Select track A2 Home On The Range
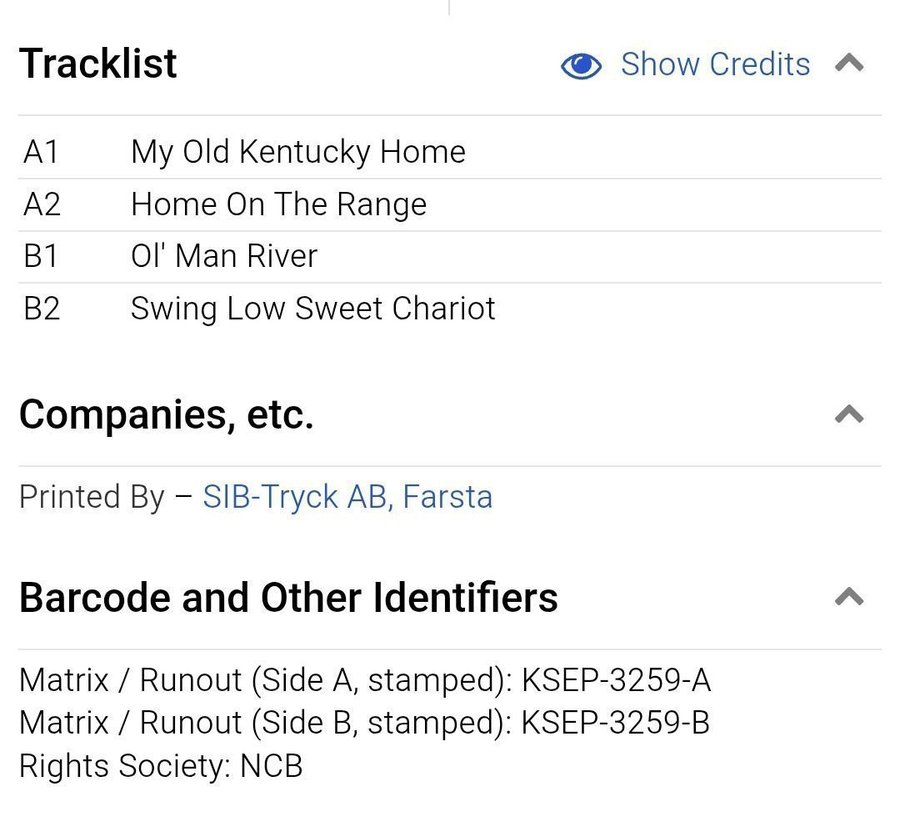 pyautogui.click(x=278, y=204)
